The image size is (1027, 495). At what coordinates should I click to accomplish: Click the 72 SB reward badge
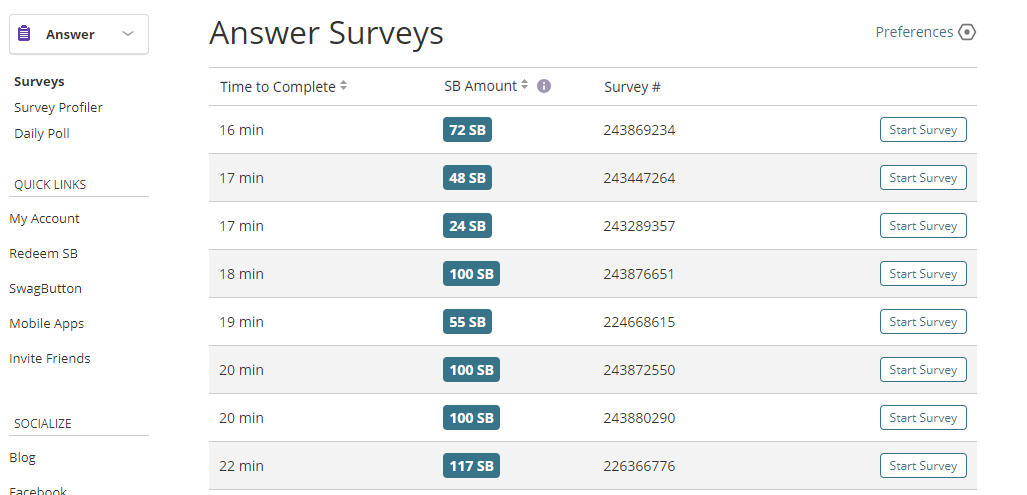pyautogui.click(x=467, y=130)
